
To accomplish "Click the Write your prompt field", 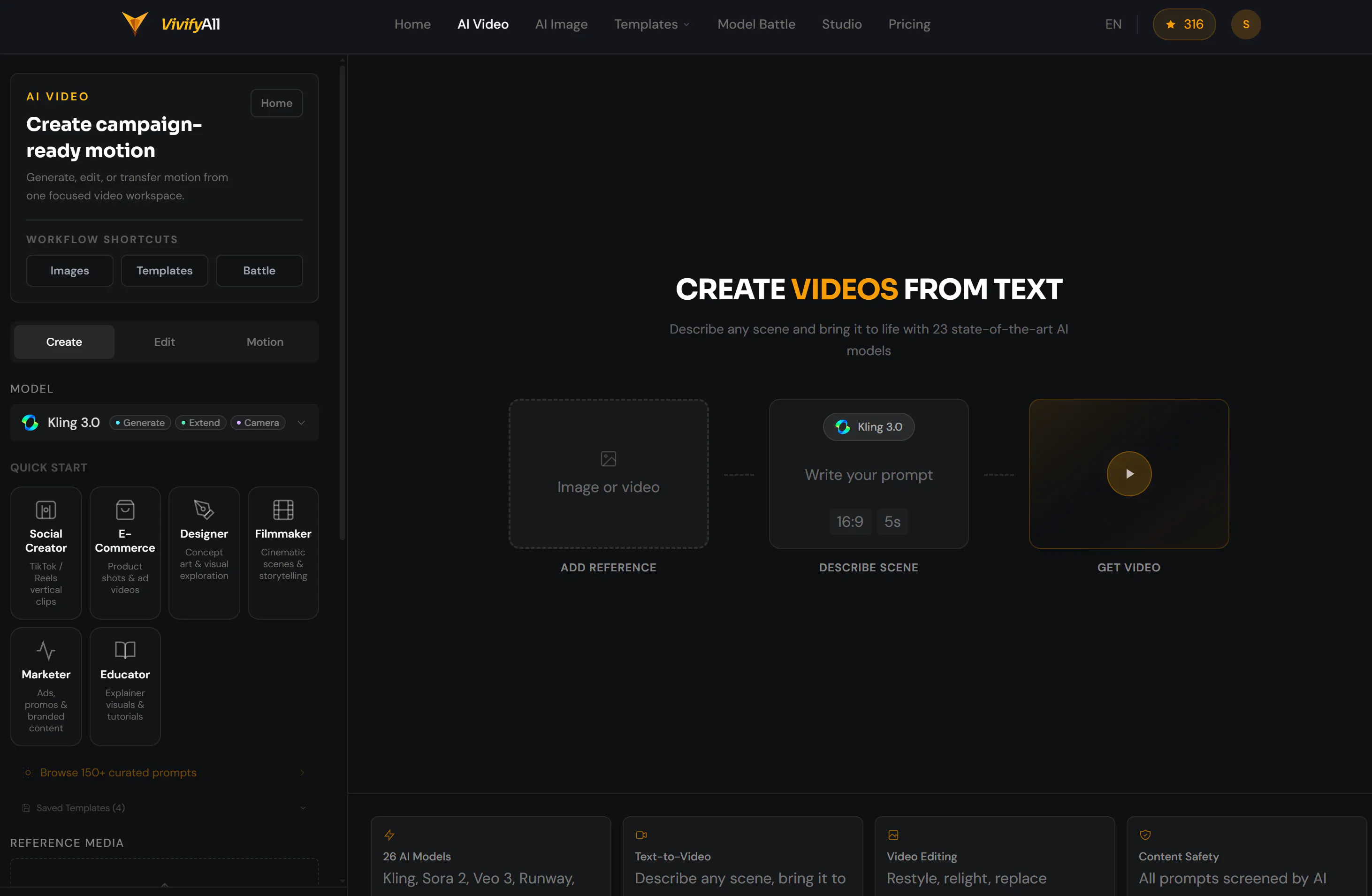I will click(869, 475).
